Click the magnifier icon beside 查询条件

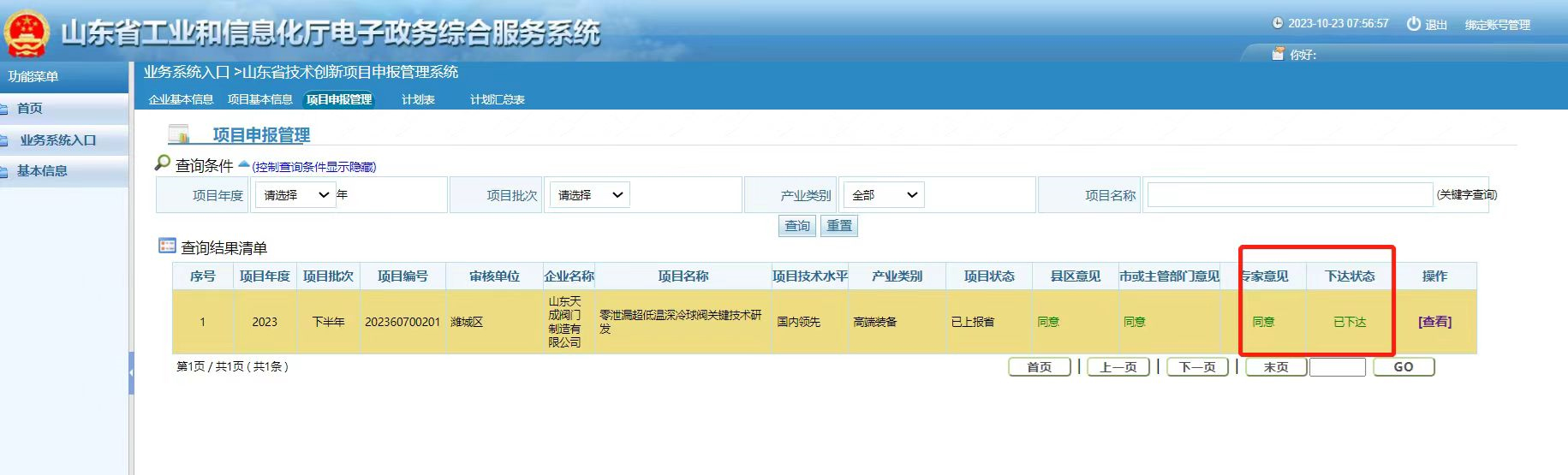click(x=163, y=163)
